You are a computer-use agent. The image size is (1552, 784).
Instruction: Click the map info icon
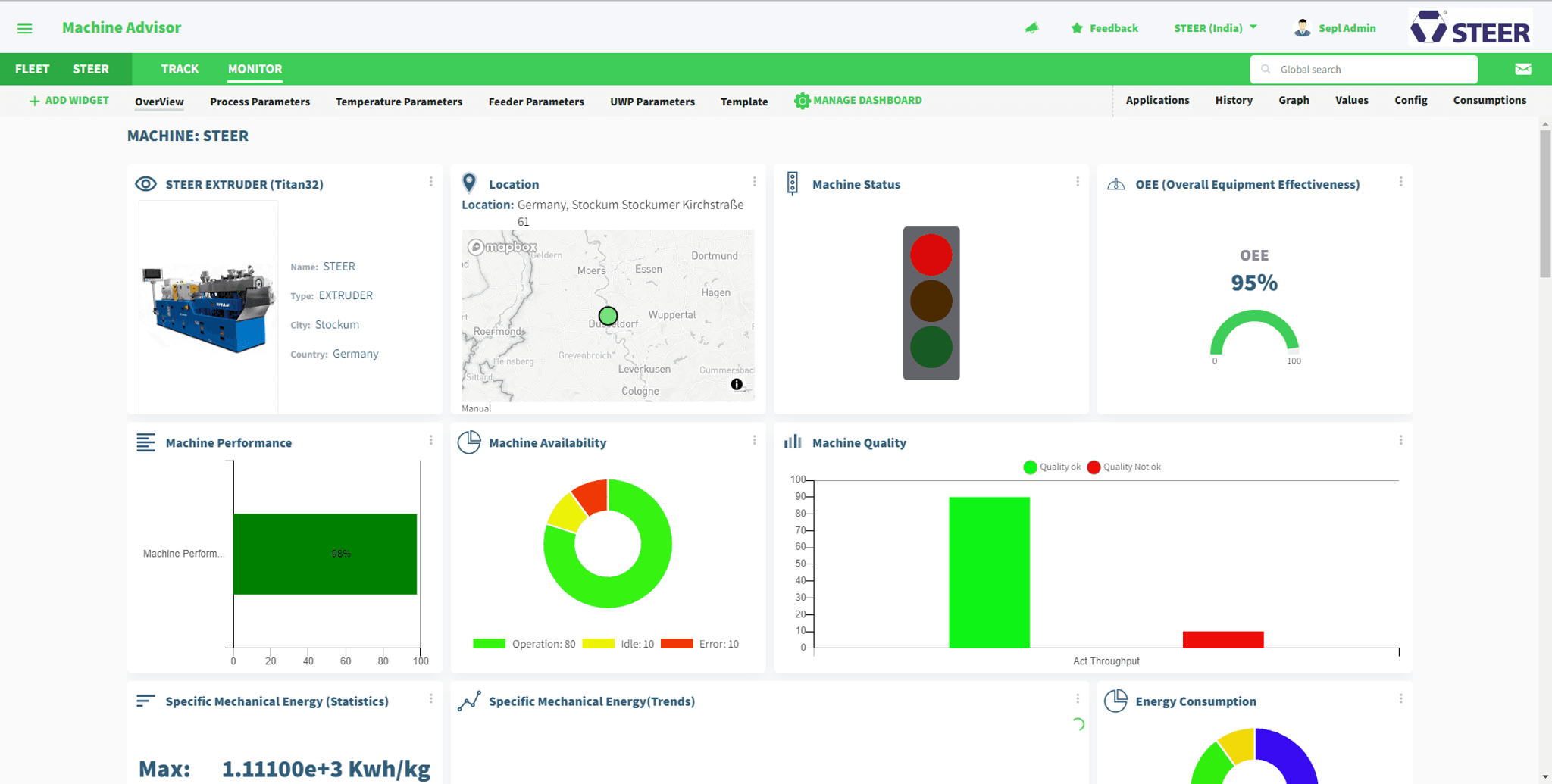(x=737, y=385)
